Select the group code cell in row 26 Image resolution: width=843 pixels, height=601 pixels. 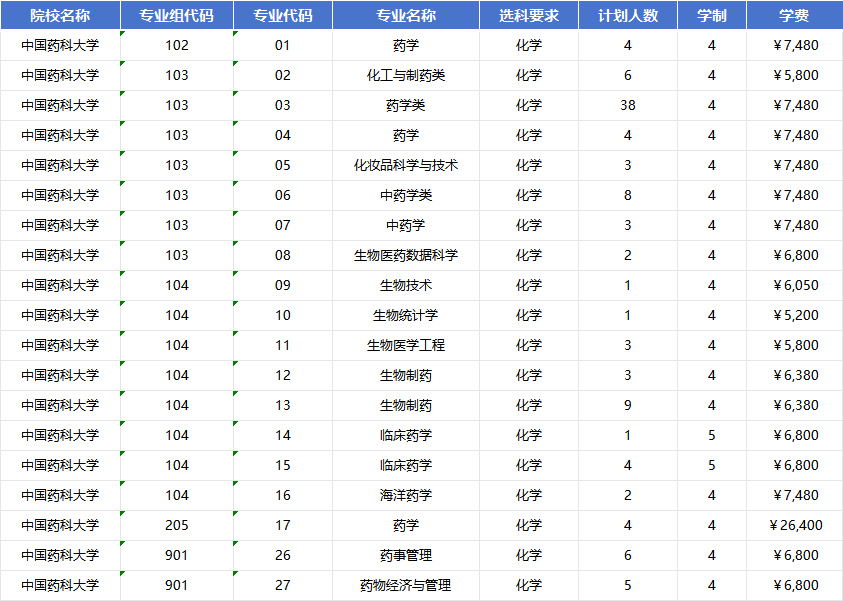(x=177, y=555)
